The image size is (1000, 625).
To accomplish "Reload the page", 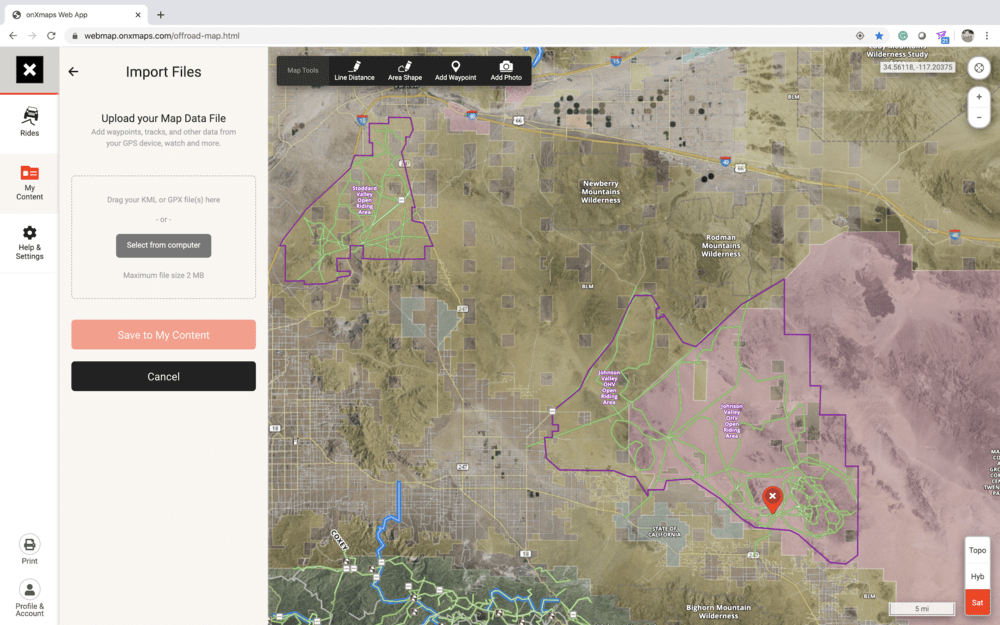I will point(51,36).
